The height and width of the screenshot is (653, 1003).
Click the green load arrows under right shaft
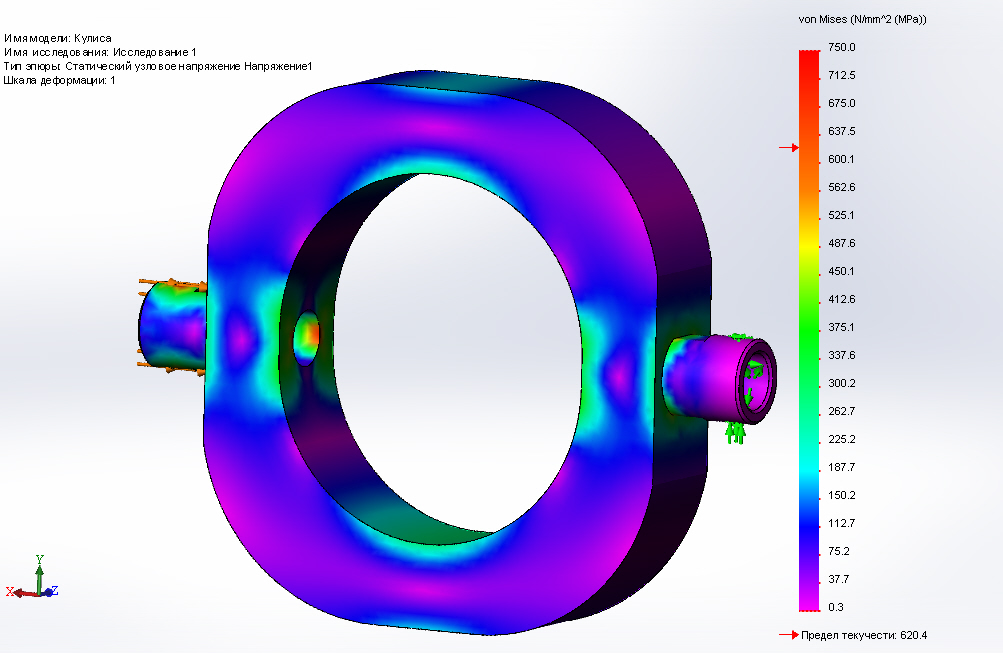point(735,434)
